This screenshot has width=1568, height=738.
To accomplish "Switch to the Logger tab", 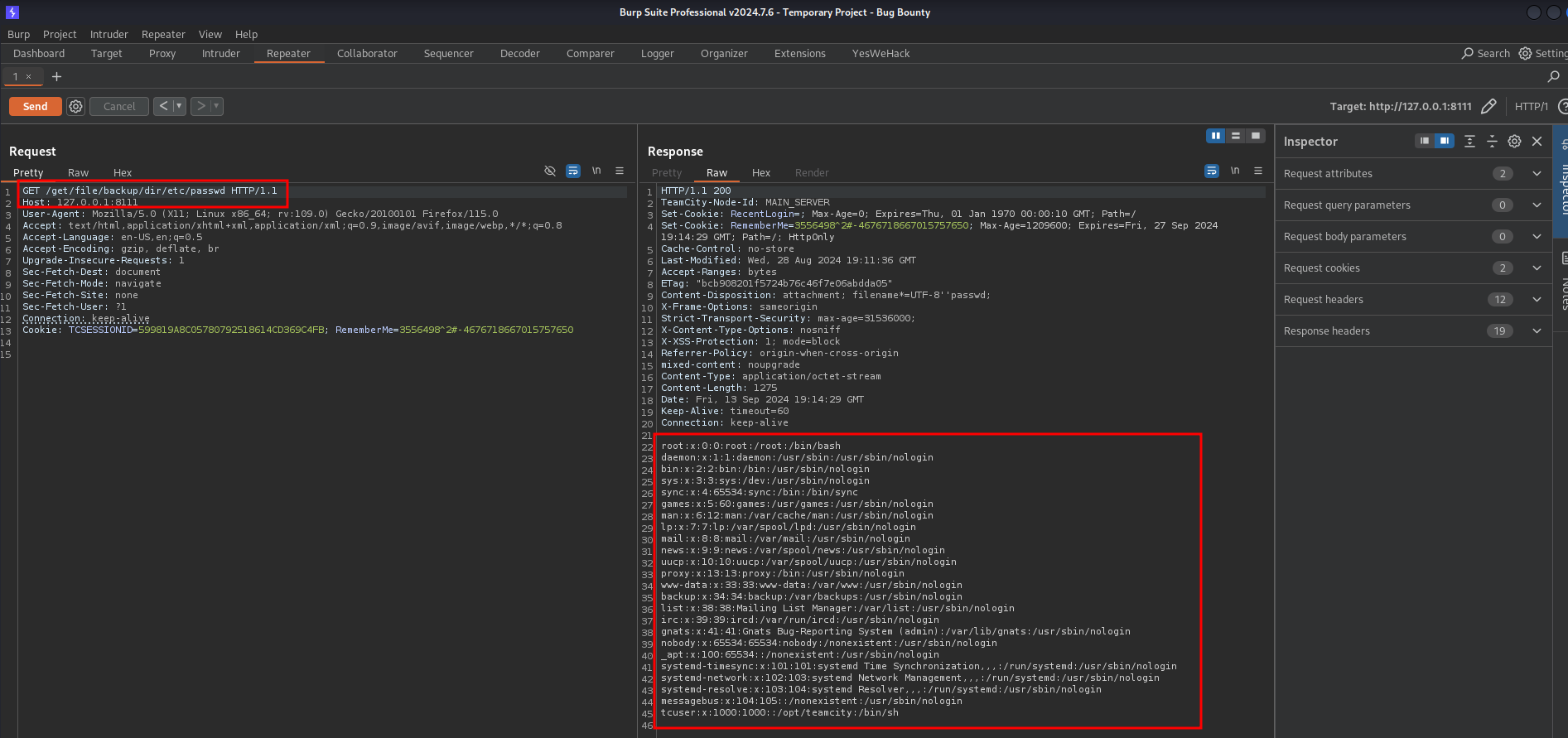I will coord(658,53).
